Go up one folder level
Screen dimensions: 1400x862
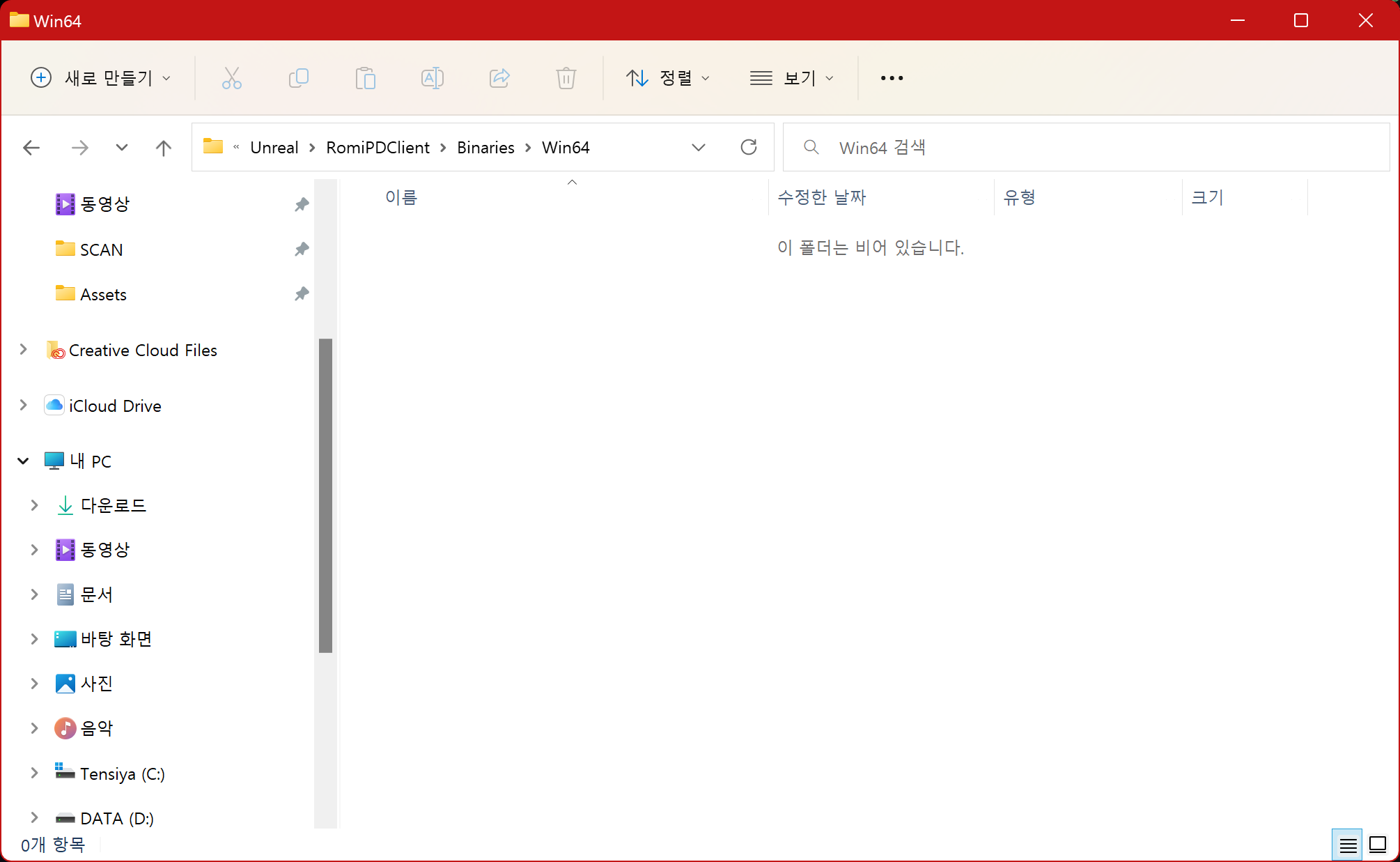click(x=163, y=147)
